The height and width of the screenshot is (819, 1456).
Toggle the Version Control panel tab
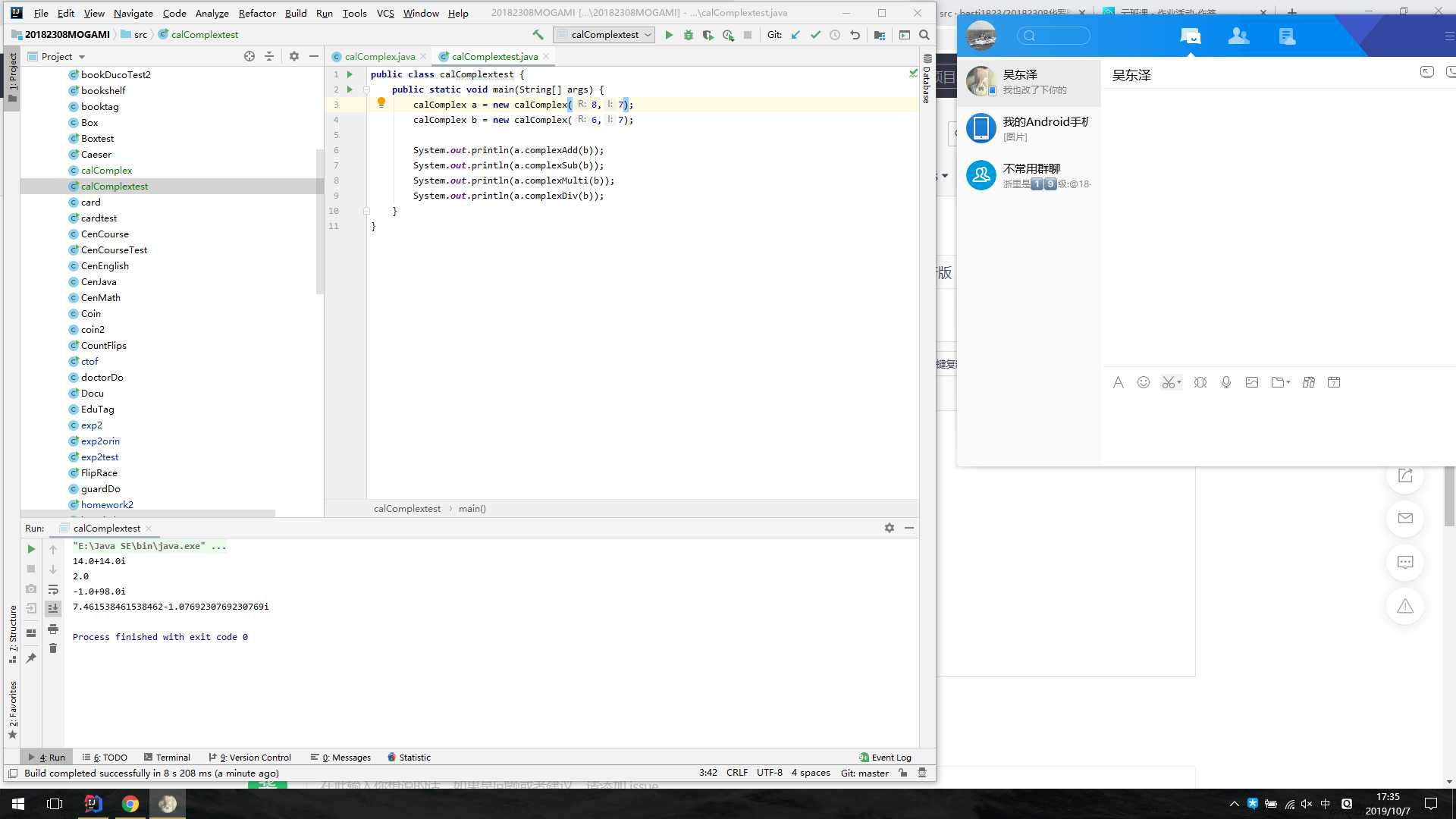point(253,758)
